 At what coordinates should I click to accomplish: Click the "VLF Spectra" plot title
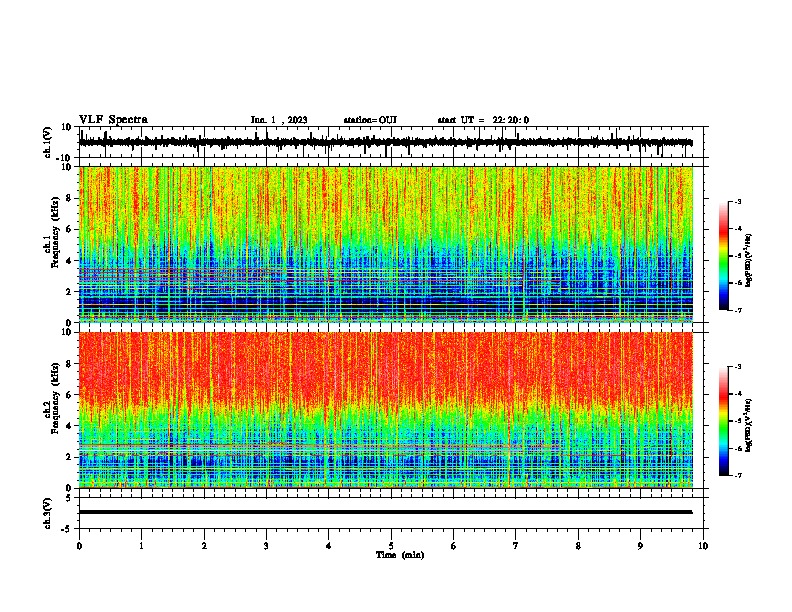pos(113,120)
